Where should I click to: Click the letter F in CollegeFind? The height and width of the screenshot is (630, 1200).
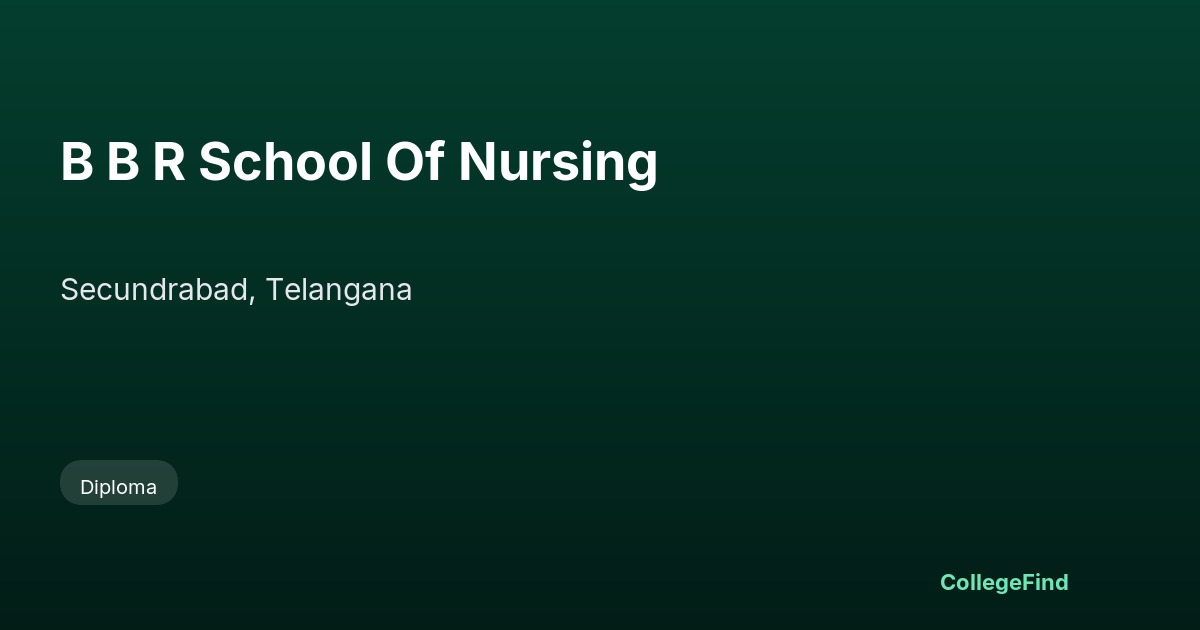tap(1028, 582)
